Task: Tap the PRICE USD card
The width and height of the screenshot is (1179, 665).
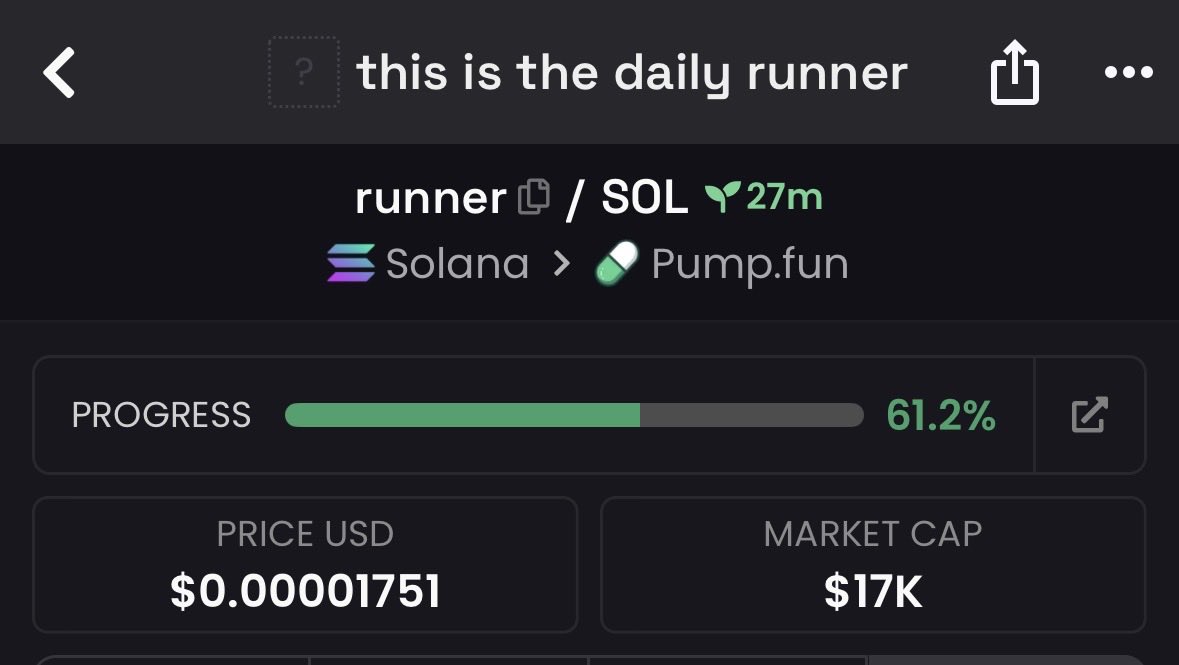Action: point(305,565)
